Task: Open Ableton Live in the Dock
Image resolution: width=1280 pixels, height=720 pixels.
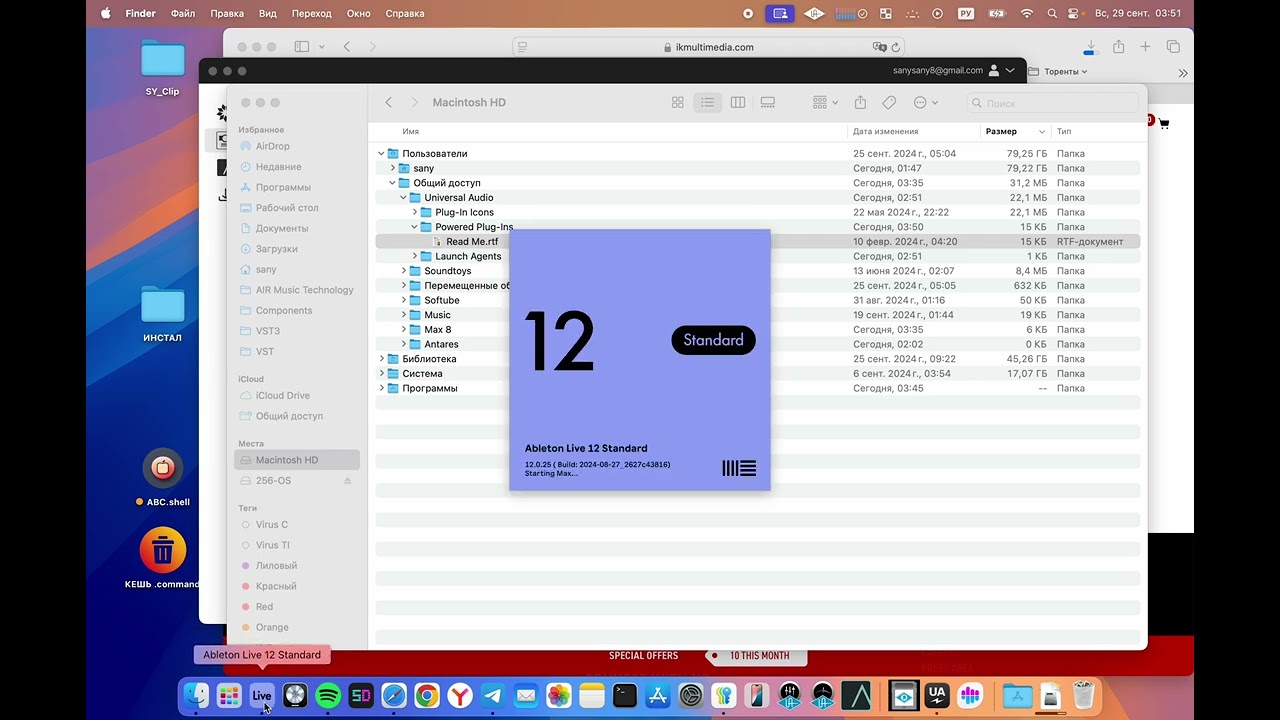Action: 262,695
